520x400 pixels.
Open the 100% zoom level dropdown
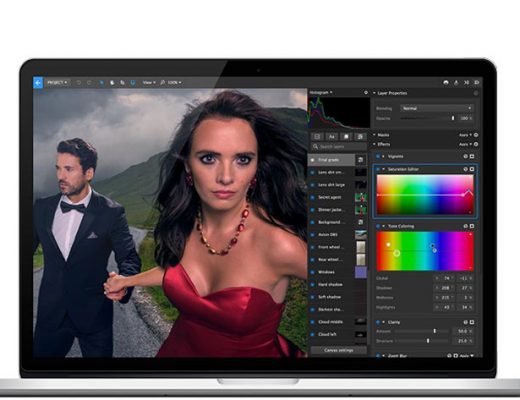pyautogui.click(x=175, y=82)
